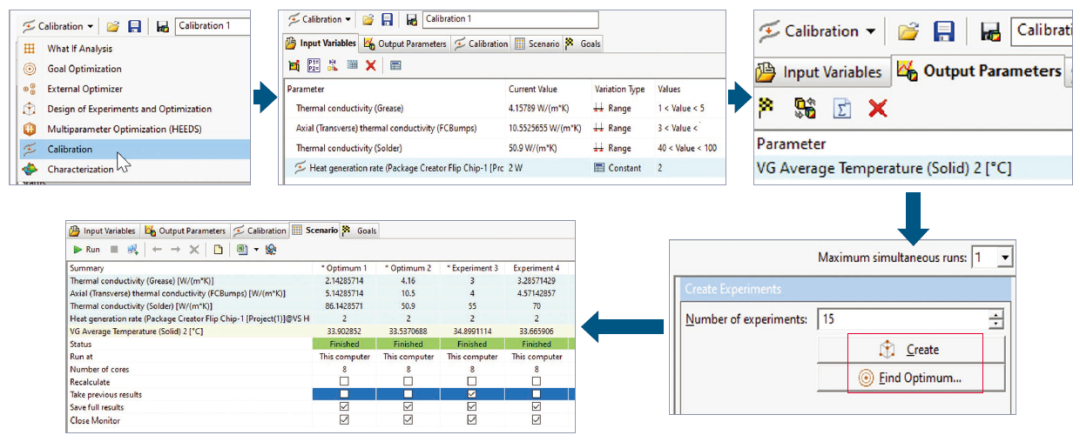Click red X delete icon in Input Variables toolbar
Viewport: 1080px width, 442px height.
(x=371, y=65)
